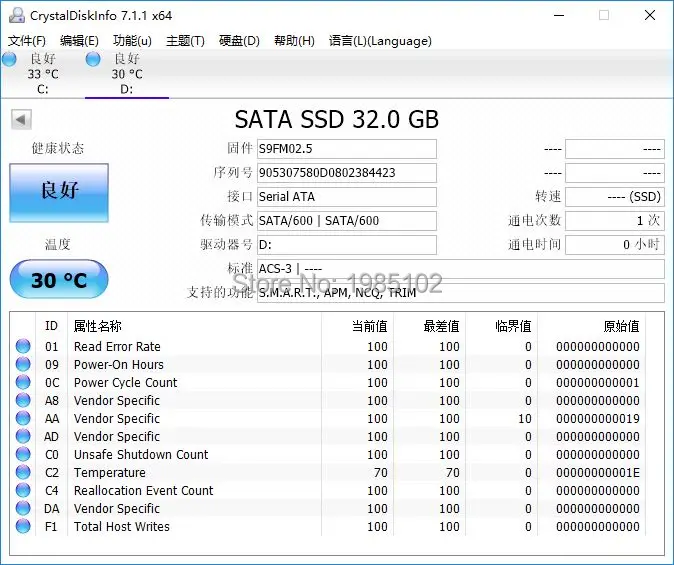Select the Unsafe Shutdown Count attribute name

pos(141,454)
